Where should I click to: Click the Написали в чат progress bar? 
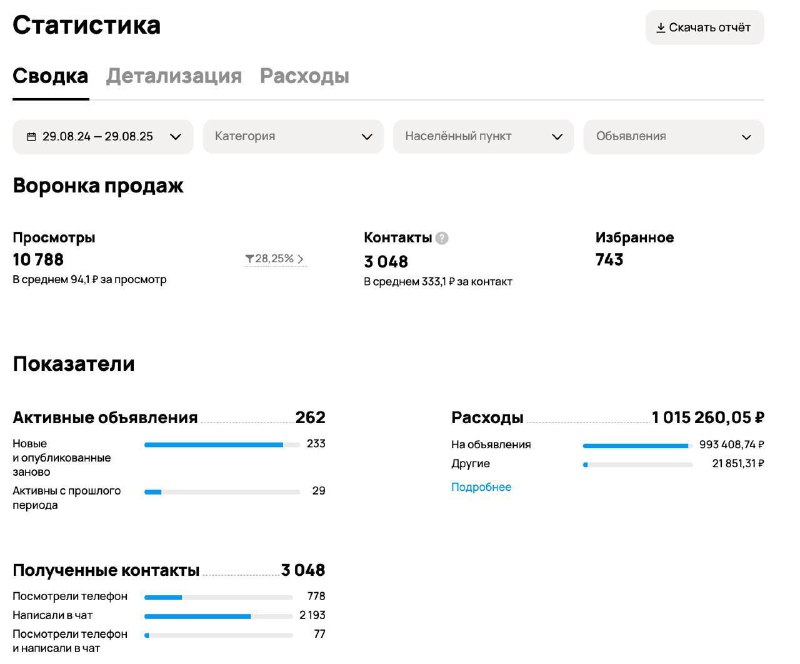click(218, 617)
